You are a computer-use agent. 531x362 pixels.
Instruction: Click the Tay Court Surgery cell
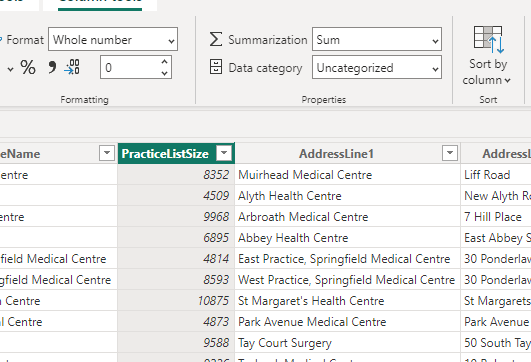(x=347, y=343)
